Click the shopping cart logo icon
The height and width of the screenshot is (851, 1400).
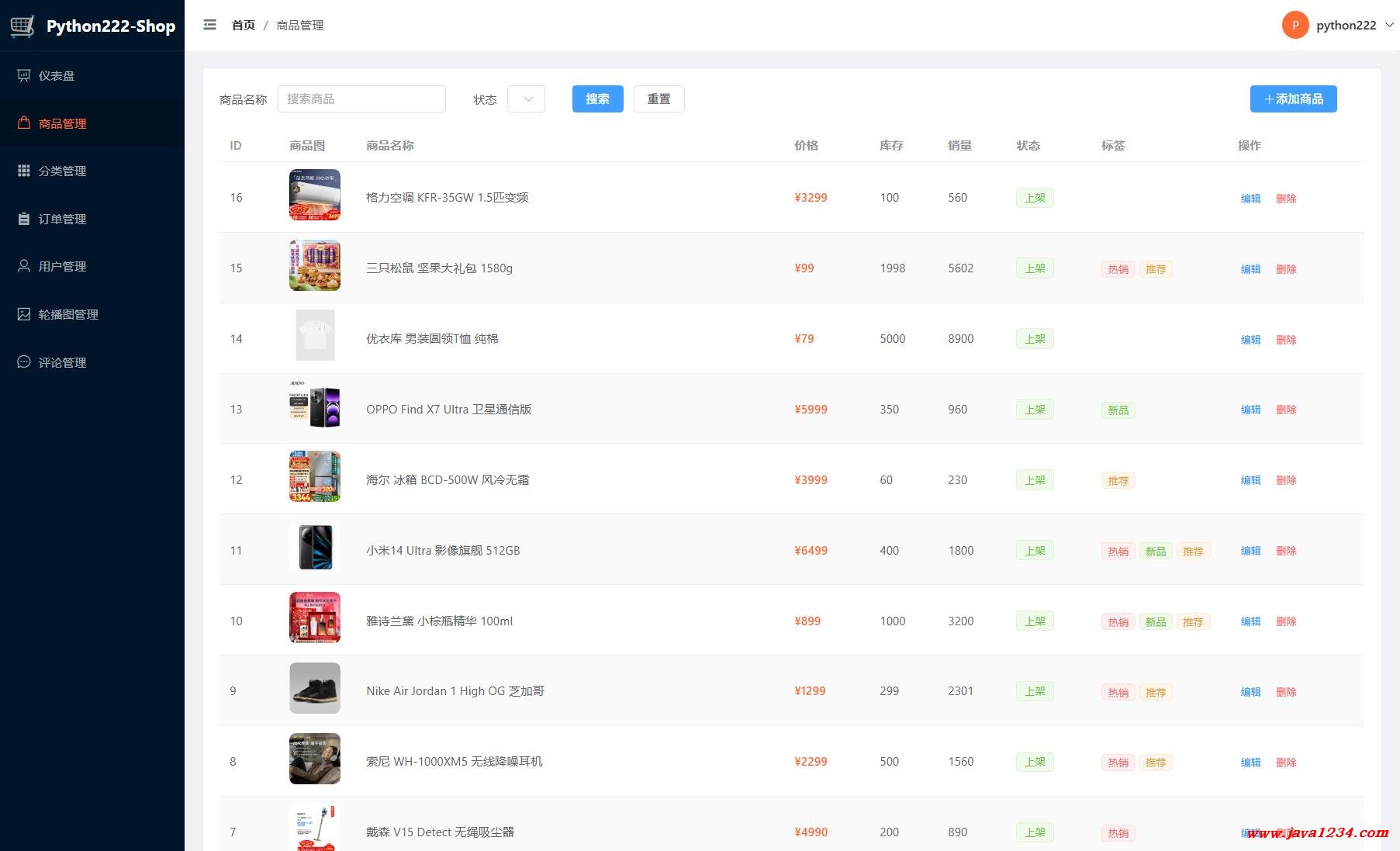coord(22,26)
